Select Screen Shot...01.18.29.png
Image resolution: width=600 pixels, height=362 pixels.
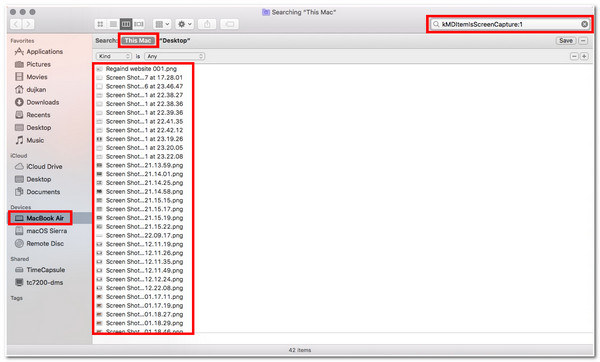(x=144, y=323)
